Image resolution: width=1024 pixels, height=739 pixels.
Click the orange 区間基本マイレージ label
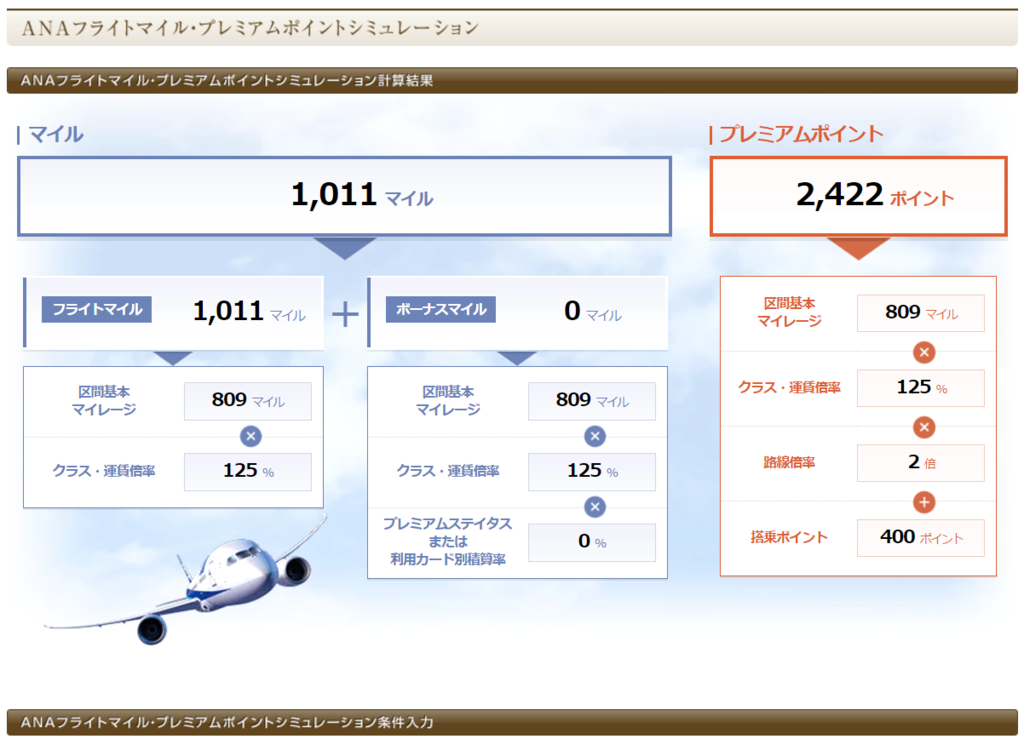click(790, 312)
